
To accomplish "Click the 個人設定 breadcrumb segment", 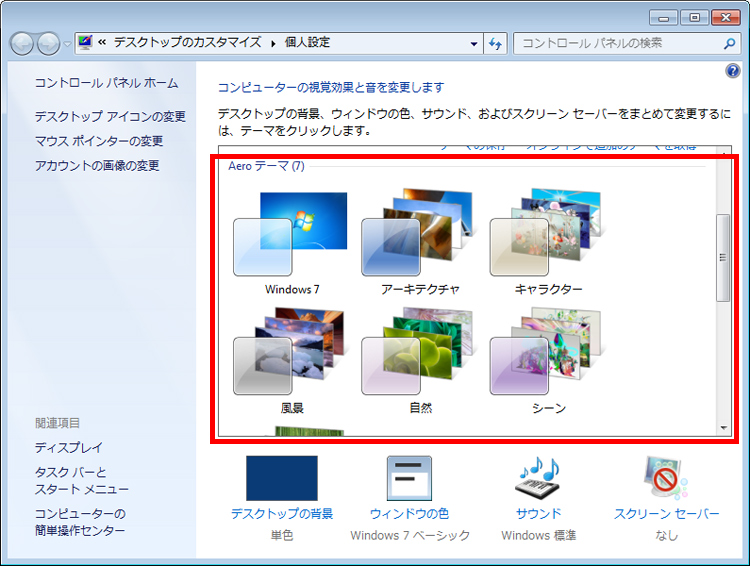I will (308, 43).
